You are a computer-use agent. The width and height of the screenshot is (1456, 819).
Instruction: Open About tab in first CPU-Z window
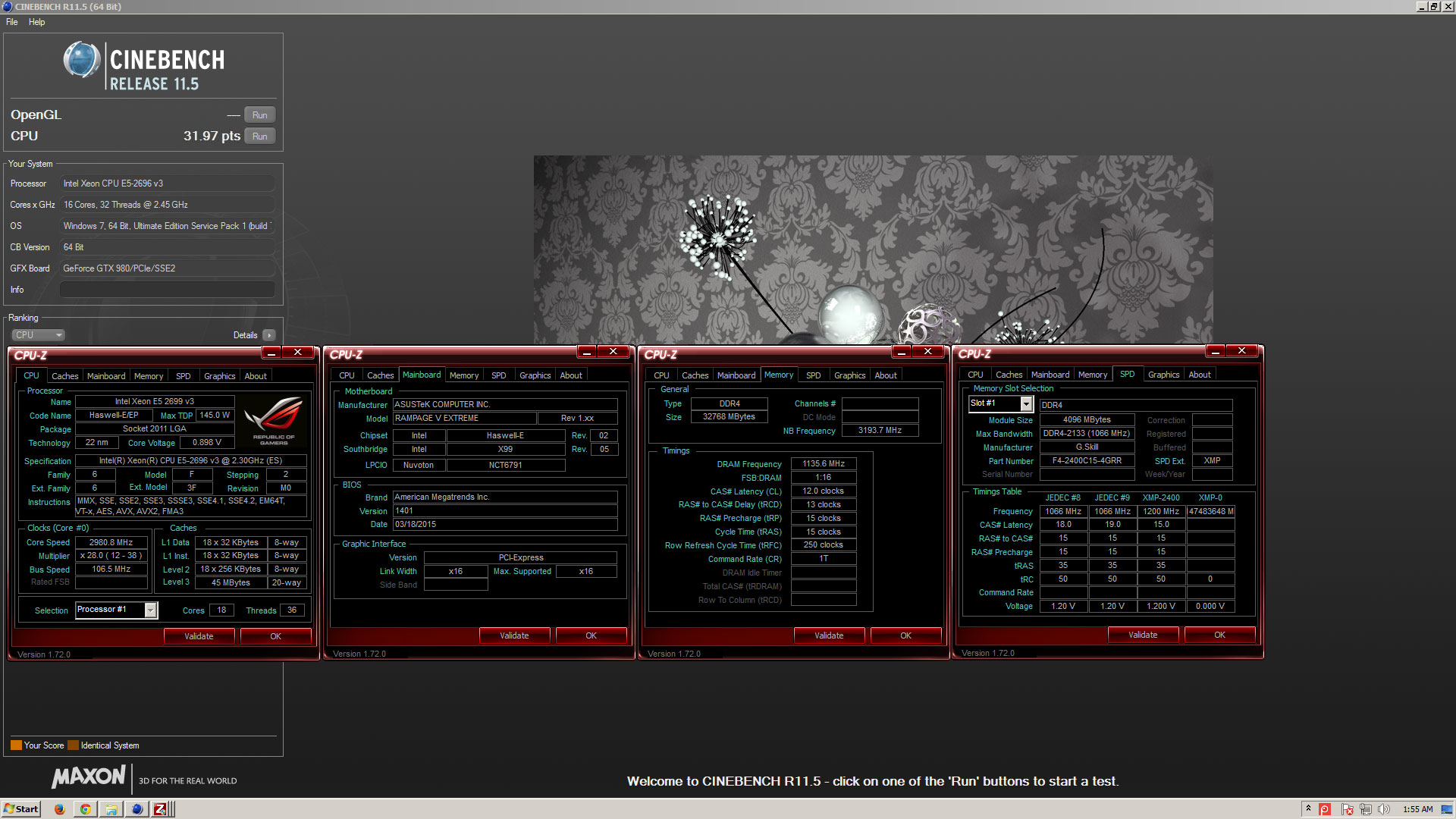pyautogui.click(x=256, y=376)
